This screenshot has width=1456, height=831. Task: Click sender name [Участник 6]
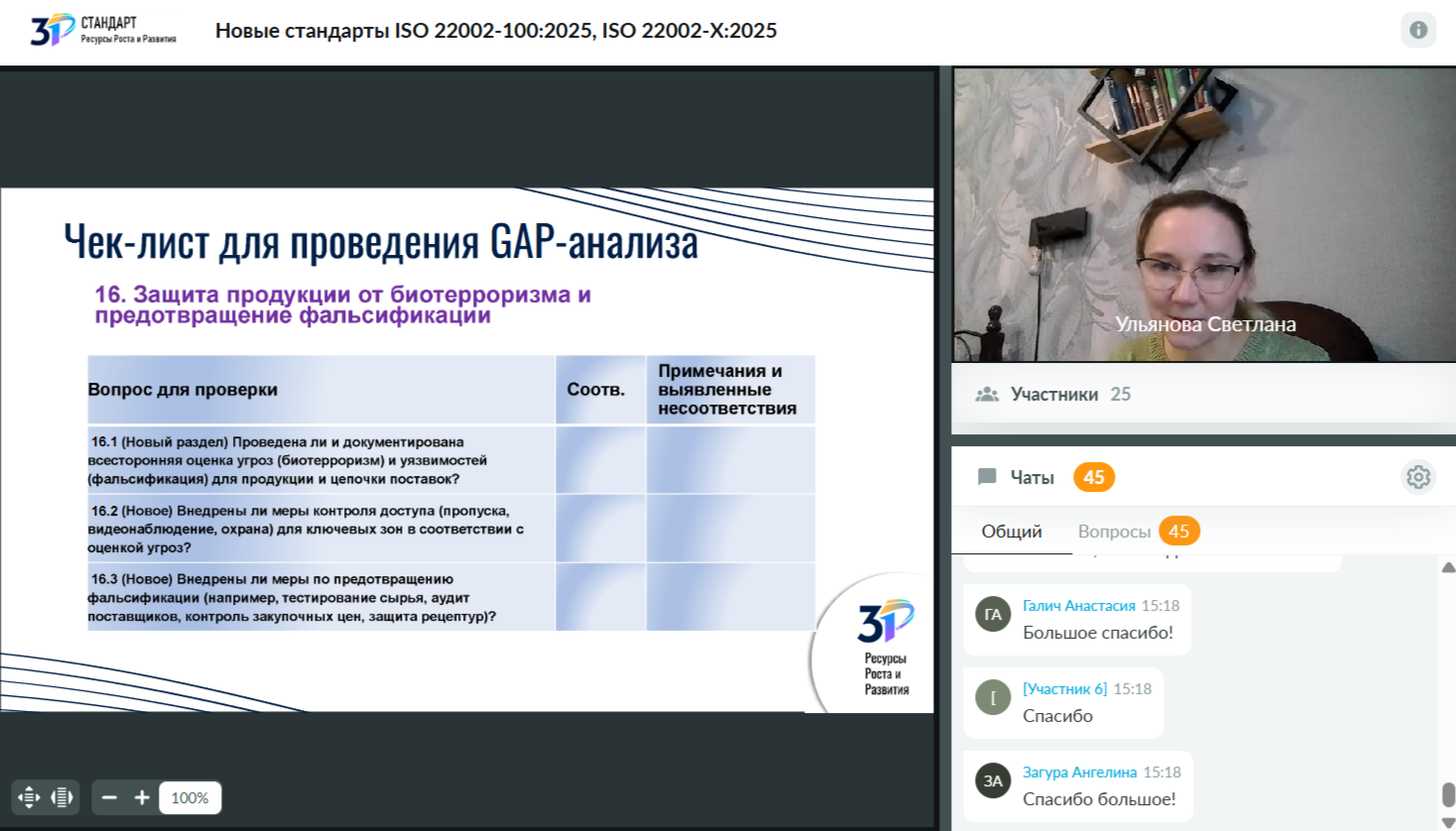pyautogui.click(x=1064, y=688)
